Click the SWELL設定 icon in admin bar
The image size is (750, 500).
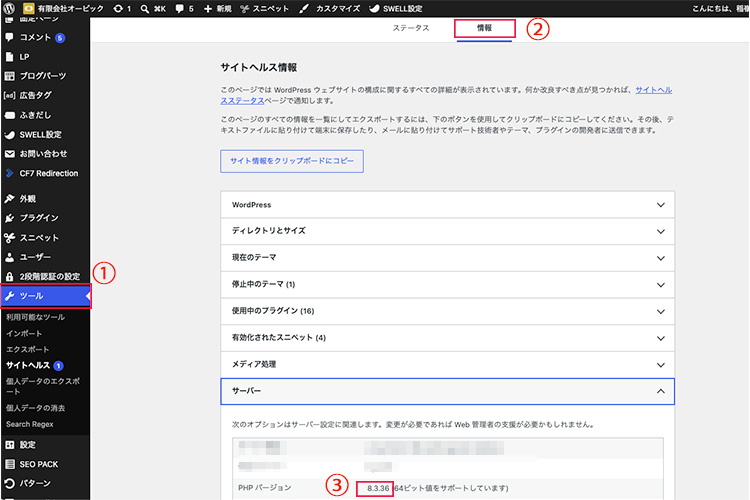[x=374, y=9]
